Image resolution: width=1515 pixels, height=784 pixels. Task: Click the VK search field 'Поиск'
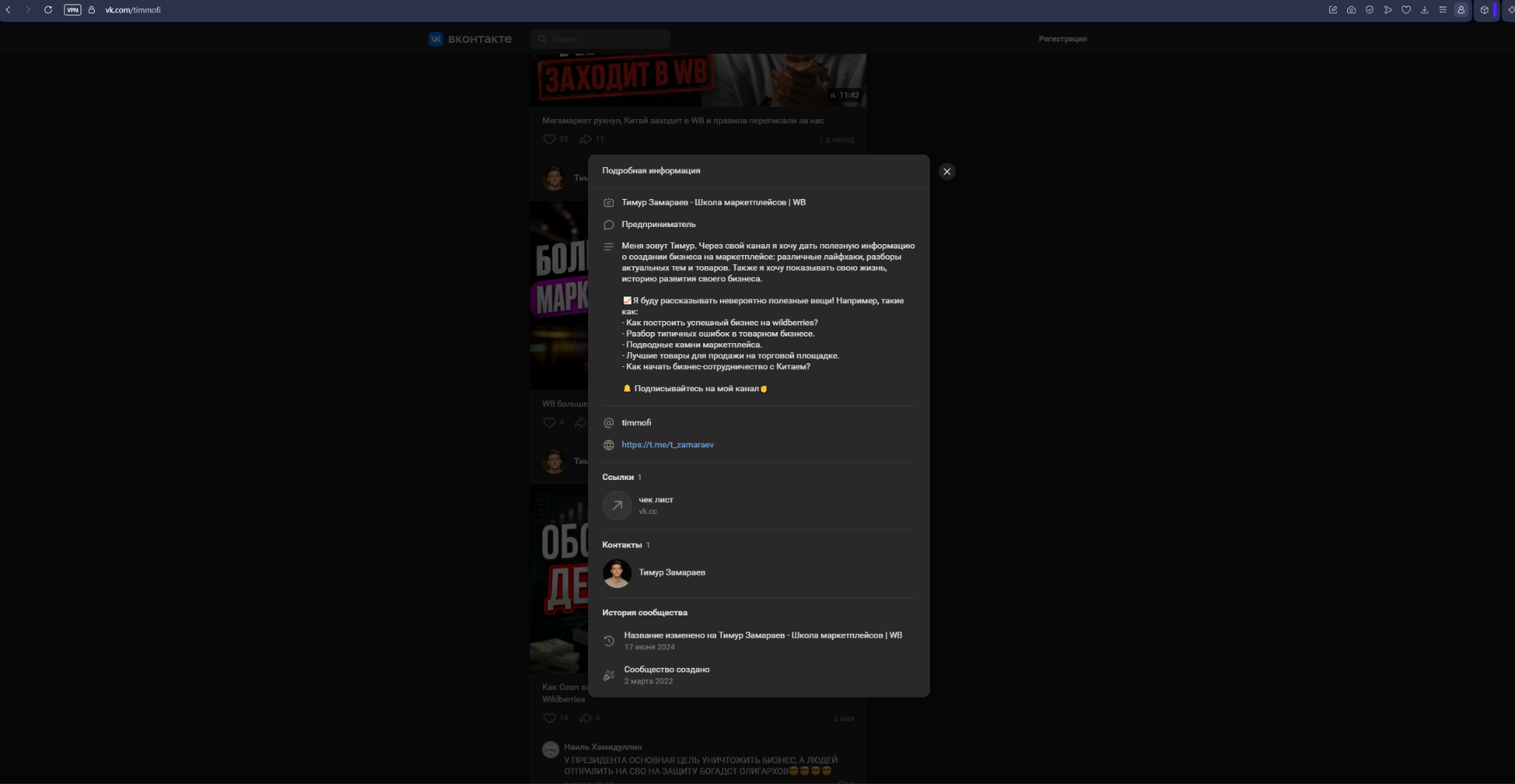(600, 39)
